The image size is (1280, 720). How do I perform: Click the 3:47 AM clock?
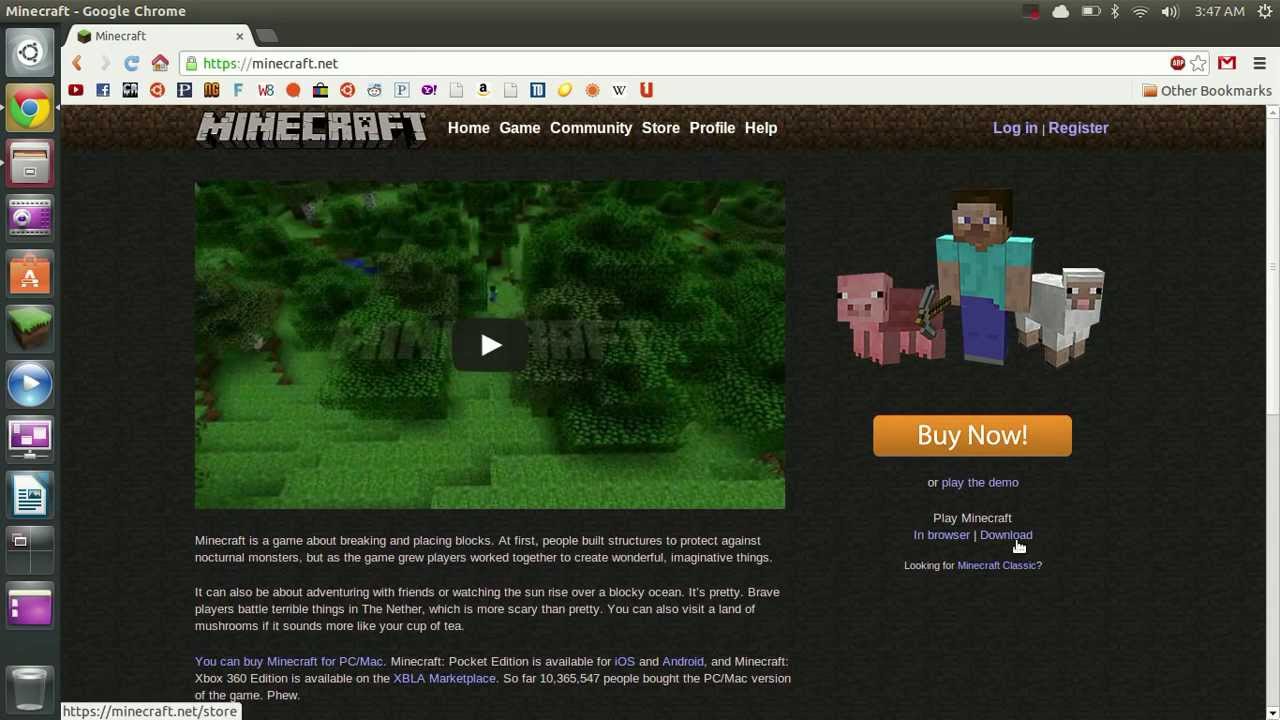click(1219, 11)
